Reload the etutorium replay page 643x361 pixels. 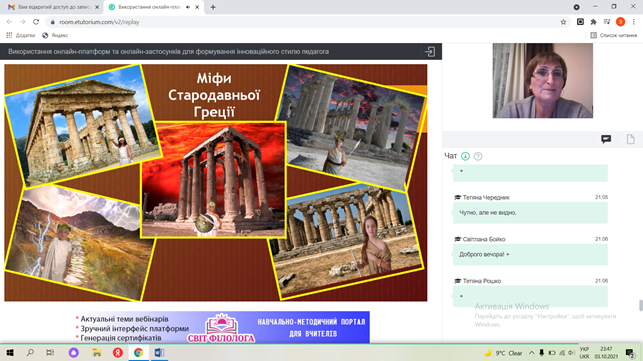coord(36,22)
